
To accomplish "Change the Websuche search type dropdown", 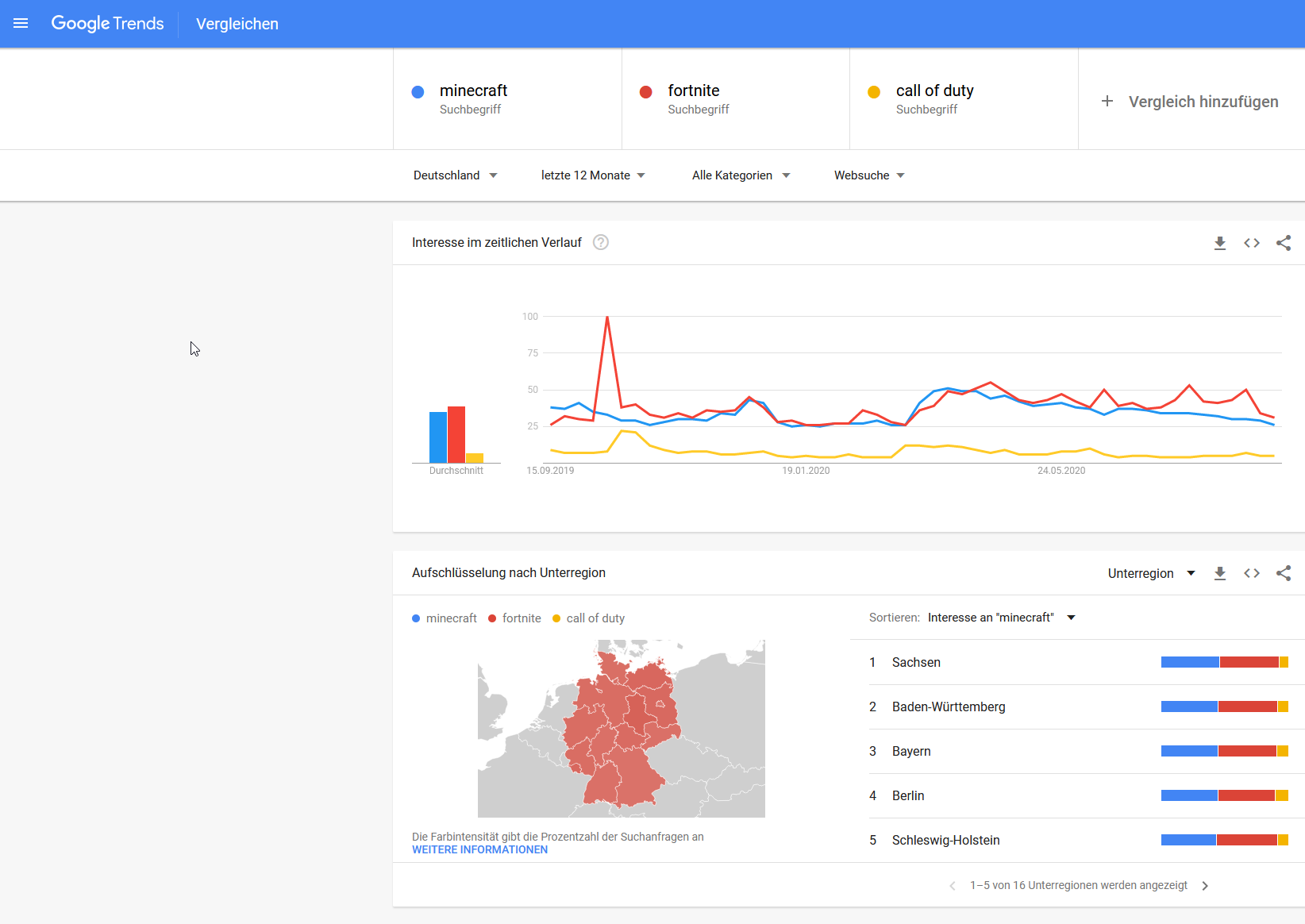I will (x=868, y=175).
